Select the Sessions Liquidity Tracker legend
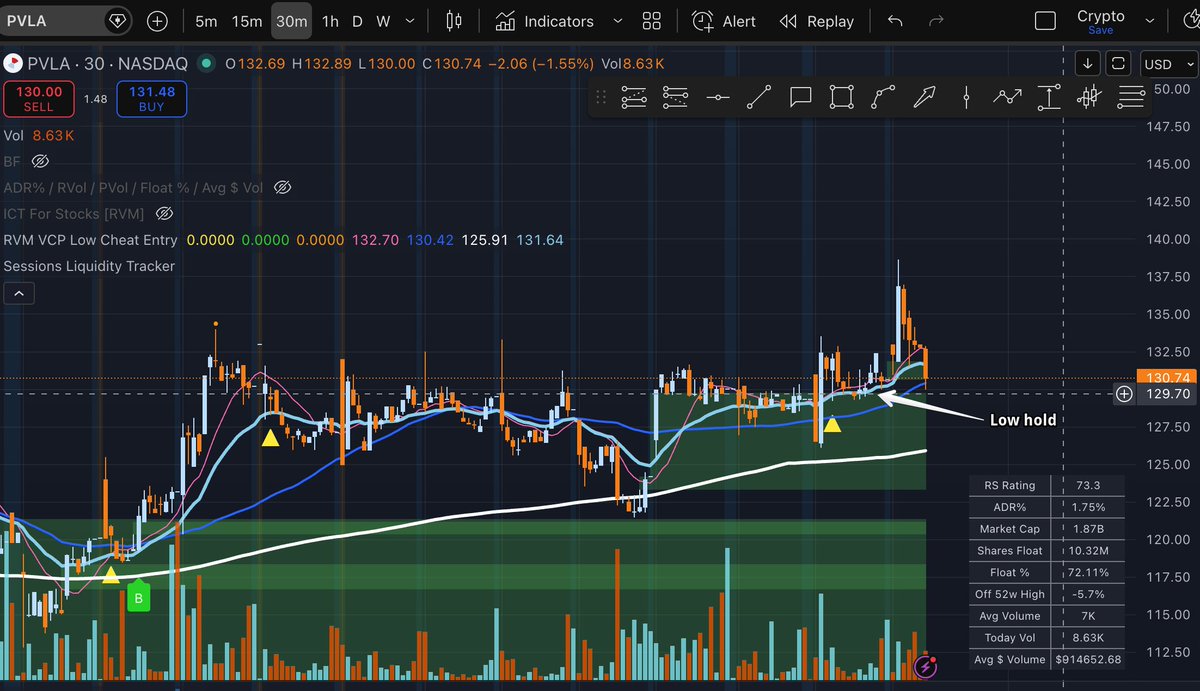Image resolution: width=1200 pixels, height=691 pixels. click(x=89, y=266)
